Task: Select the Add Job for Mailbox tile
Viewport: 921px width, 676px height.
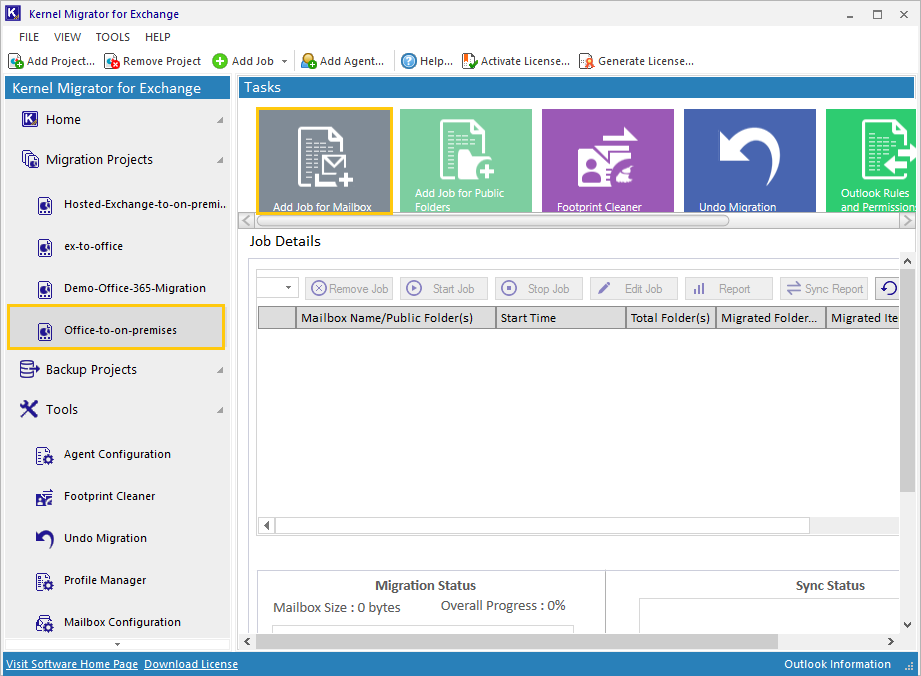Action: tap(324, 161)
